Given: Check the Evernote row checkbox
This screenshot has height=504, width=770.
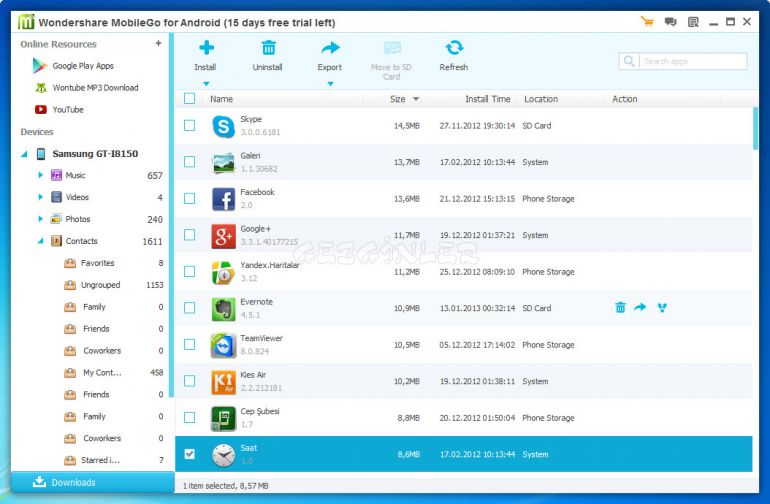Looking at the screenshot, I should click(190, 308).
